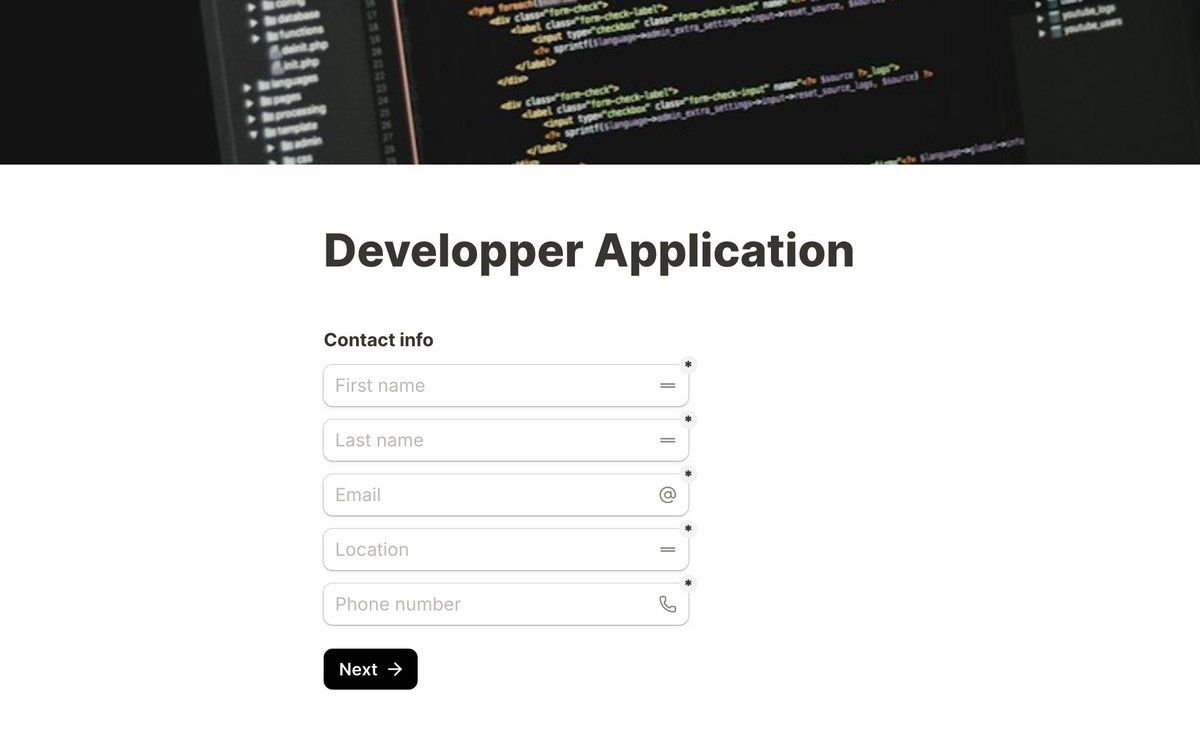Screen dimensions: 1200x746
Task: Click the Phone number input field
Action: point(506,604)
